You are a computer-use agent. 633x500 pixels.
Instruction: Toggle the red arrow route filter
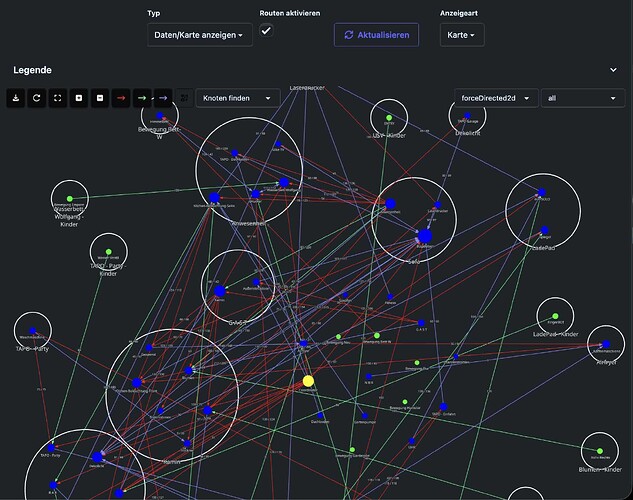point(121,98)
